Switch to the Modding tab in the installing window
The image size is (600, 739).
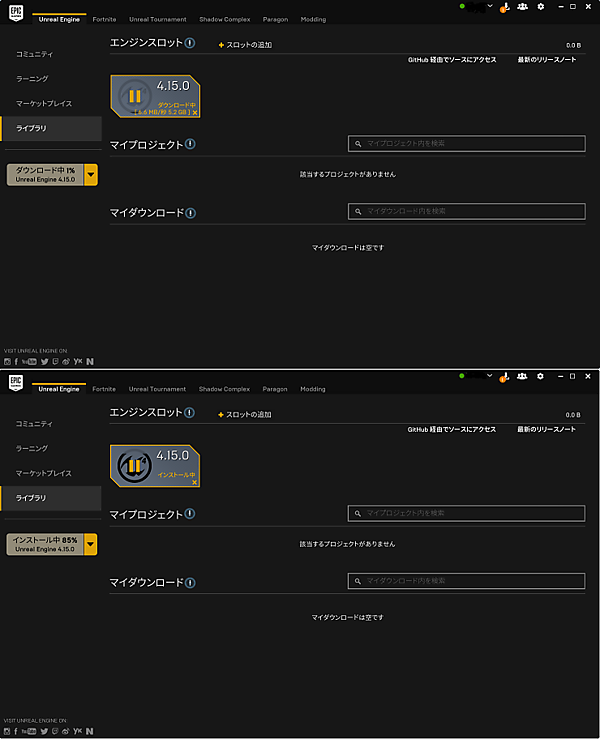pyautogui.click(x=313, y=389)
